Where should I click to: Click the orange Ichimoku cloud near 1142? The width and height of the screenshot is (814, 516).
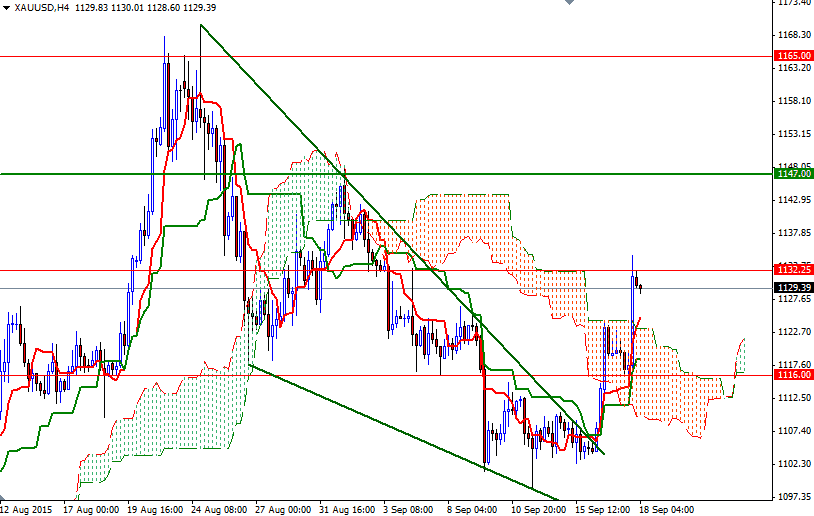[x=460, y=215]
